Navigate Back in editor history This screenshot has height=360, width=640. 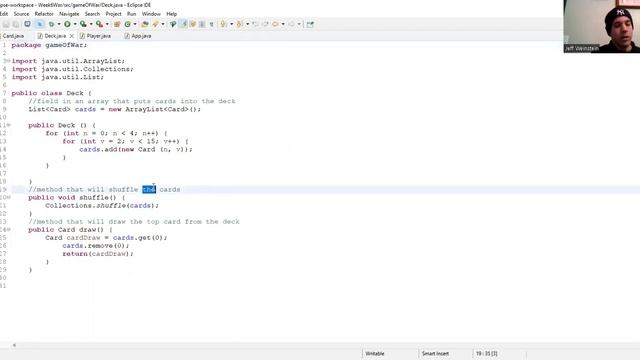[275, 24]
